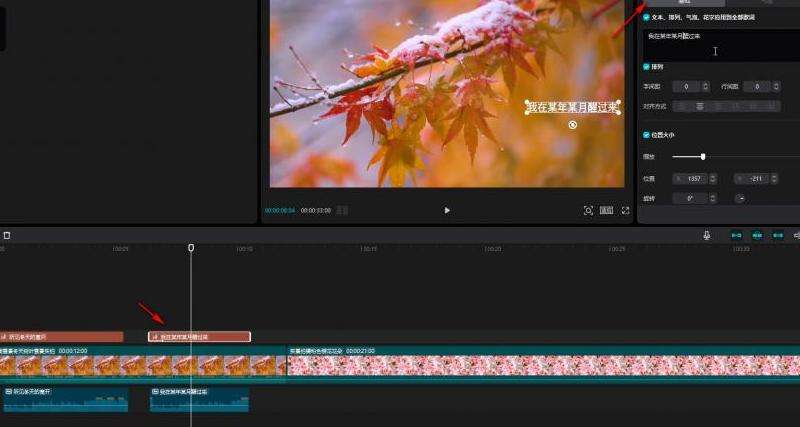Click the character spacing stepper arrows
The height and width of the screenshot is (427, 800).
(x=706, y=87)
